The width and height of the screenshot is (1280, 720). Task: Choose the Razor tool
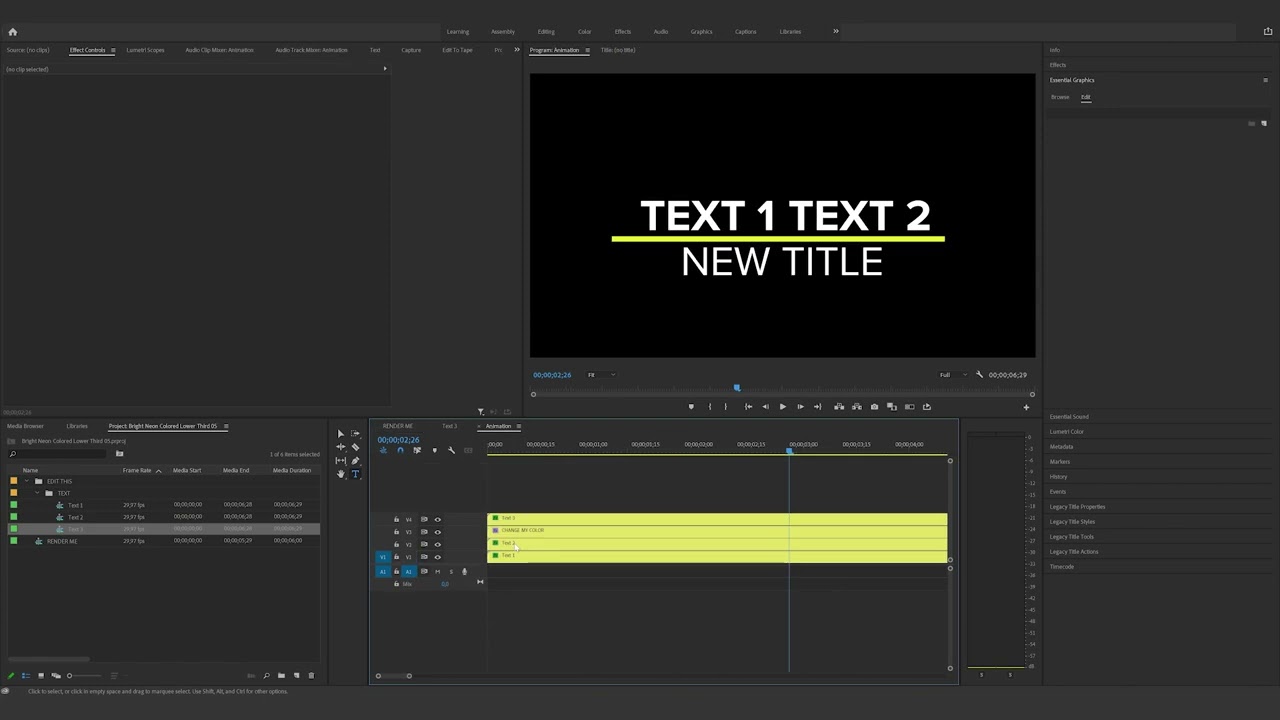355,447
